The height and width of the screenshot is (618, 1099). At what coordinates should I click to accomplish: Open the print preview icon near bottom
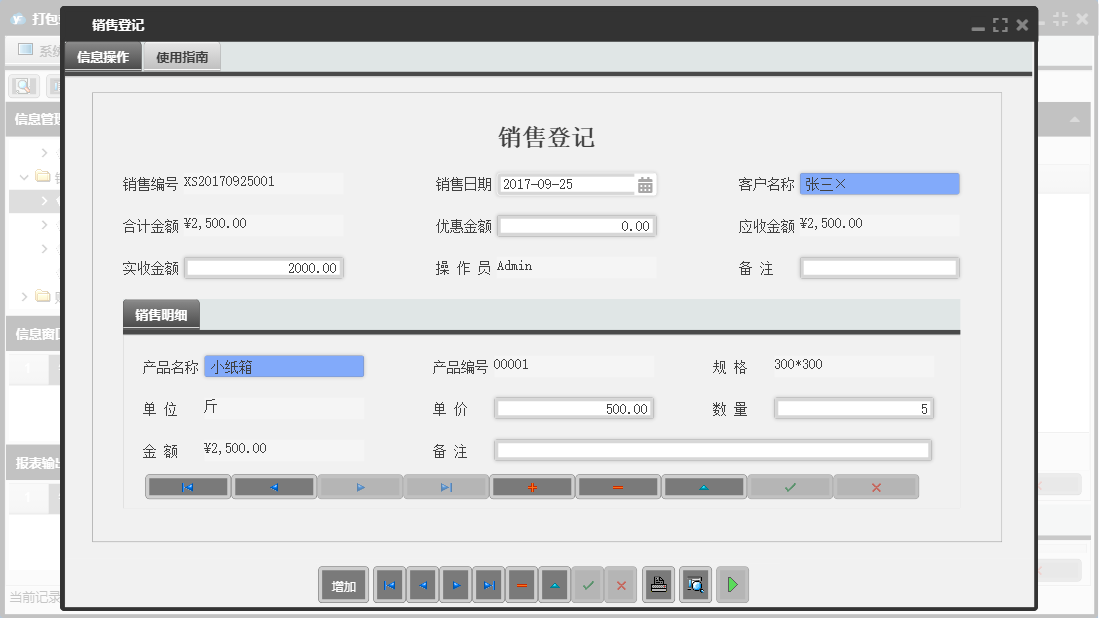point(695,585)
